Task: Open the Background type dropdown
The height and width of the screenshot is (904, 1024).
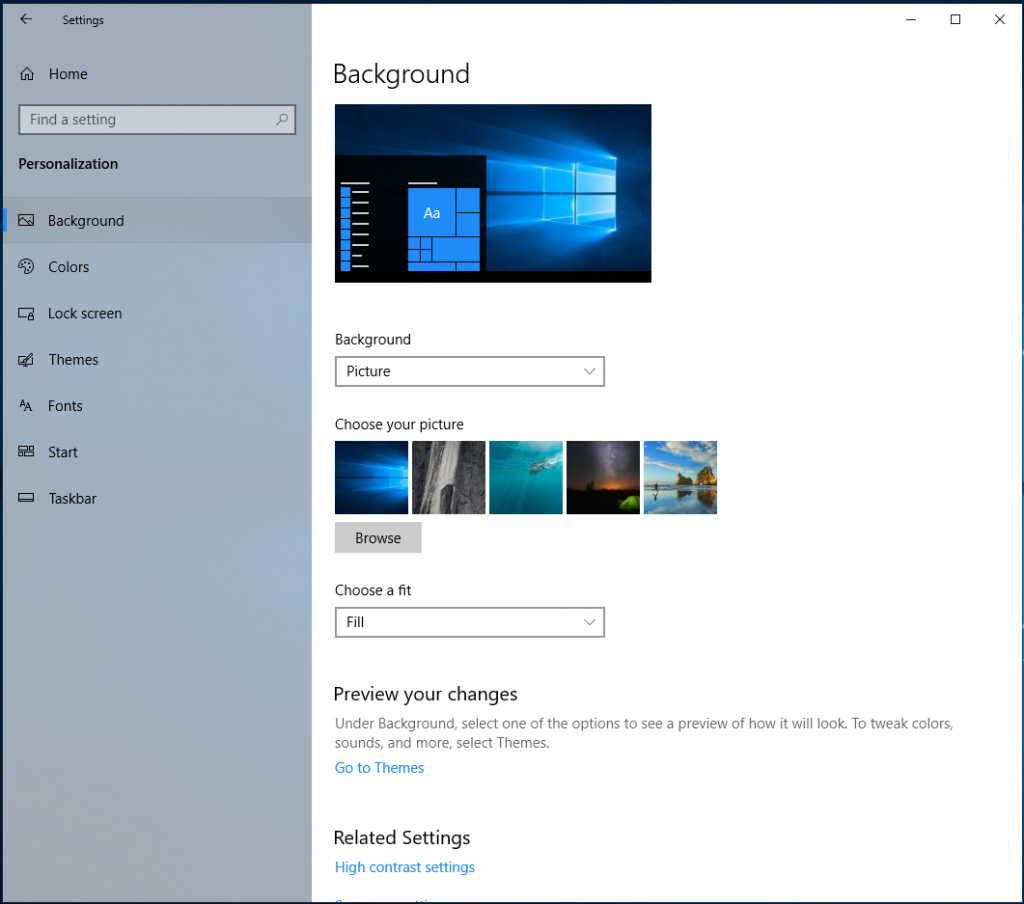Action: pos(469,371)
